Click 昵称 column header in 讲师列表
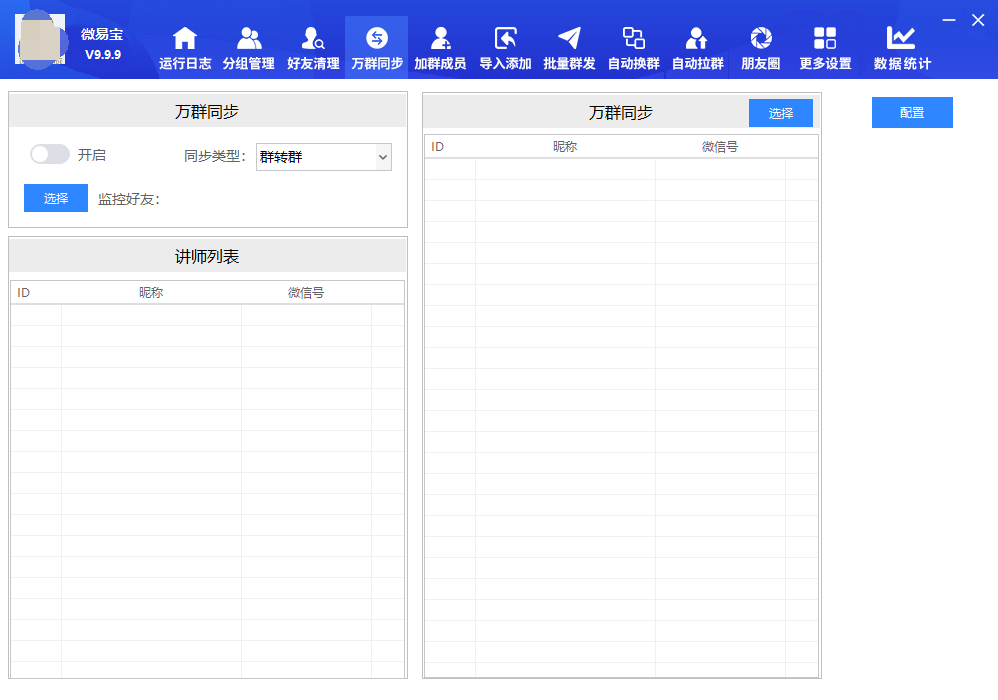 151,293
